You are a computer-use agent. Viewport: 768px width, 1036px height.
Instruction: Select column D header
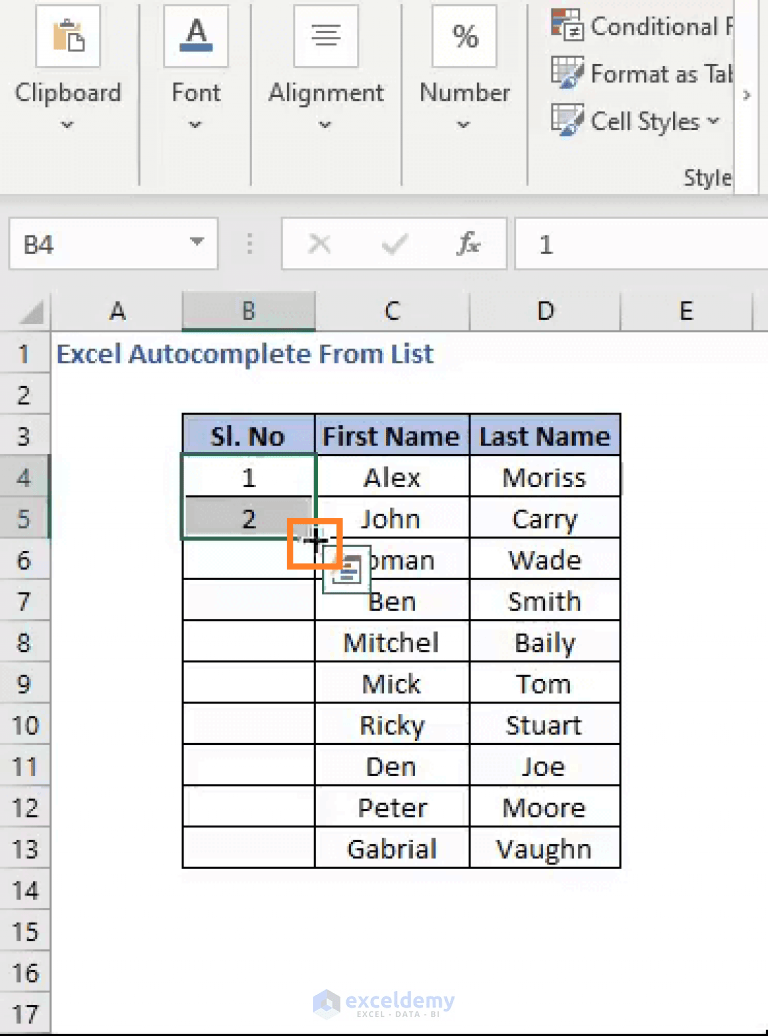545,311
